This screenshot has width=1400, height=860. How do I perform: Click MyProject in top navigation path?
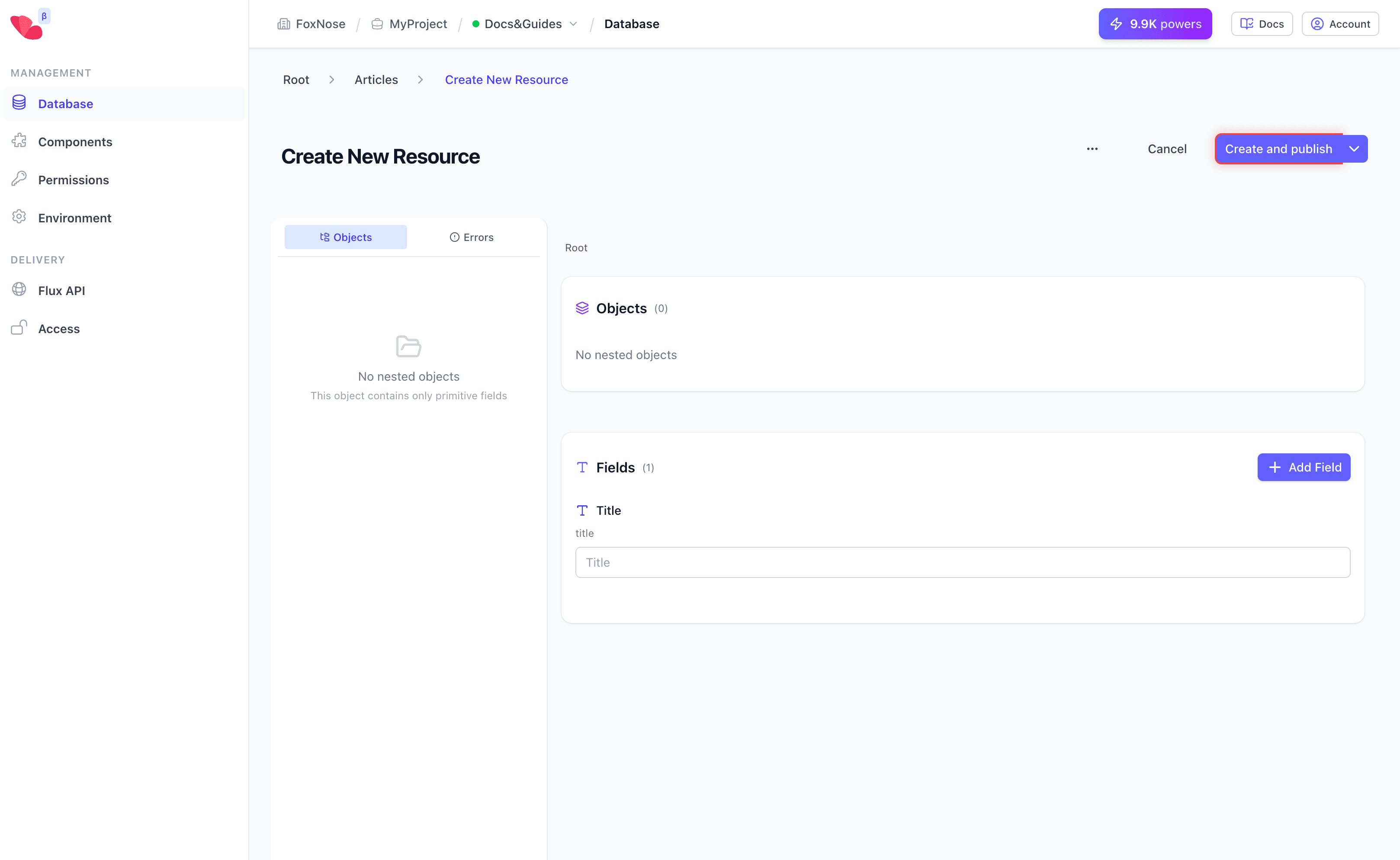pyautogui.click(x=418, y=24)
